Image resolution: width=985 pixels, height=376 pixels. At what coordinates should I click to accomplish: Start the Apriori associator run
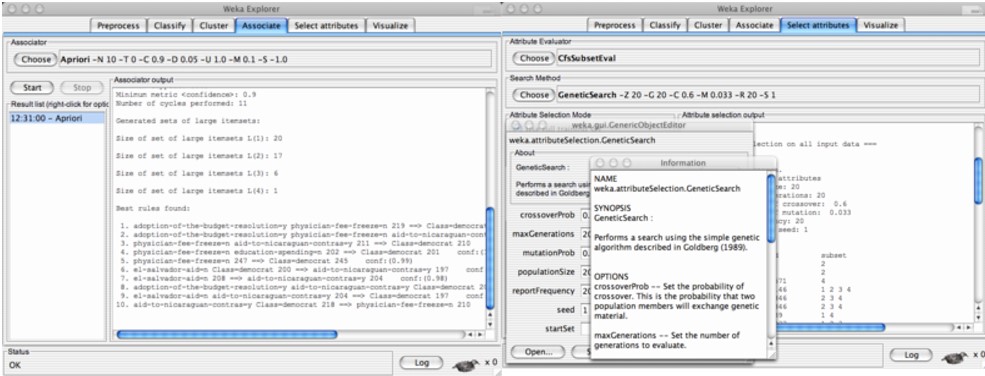tap(32, 88)
